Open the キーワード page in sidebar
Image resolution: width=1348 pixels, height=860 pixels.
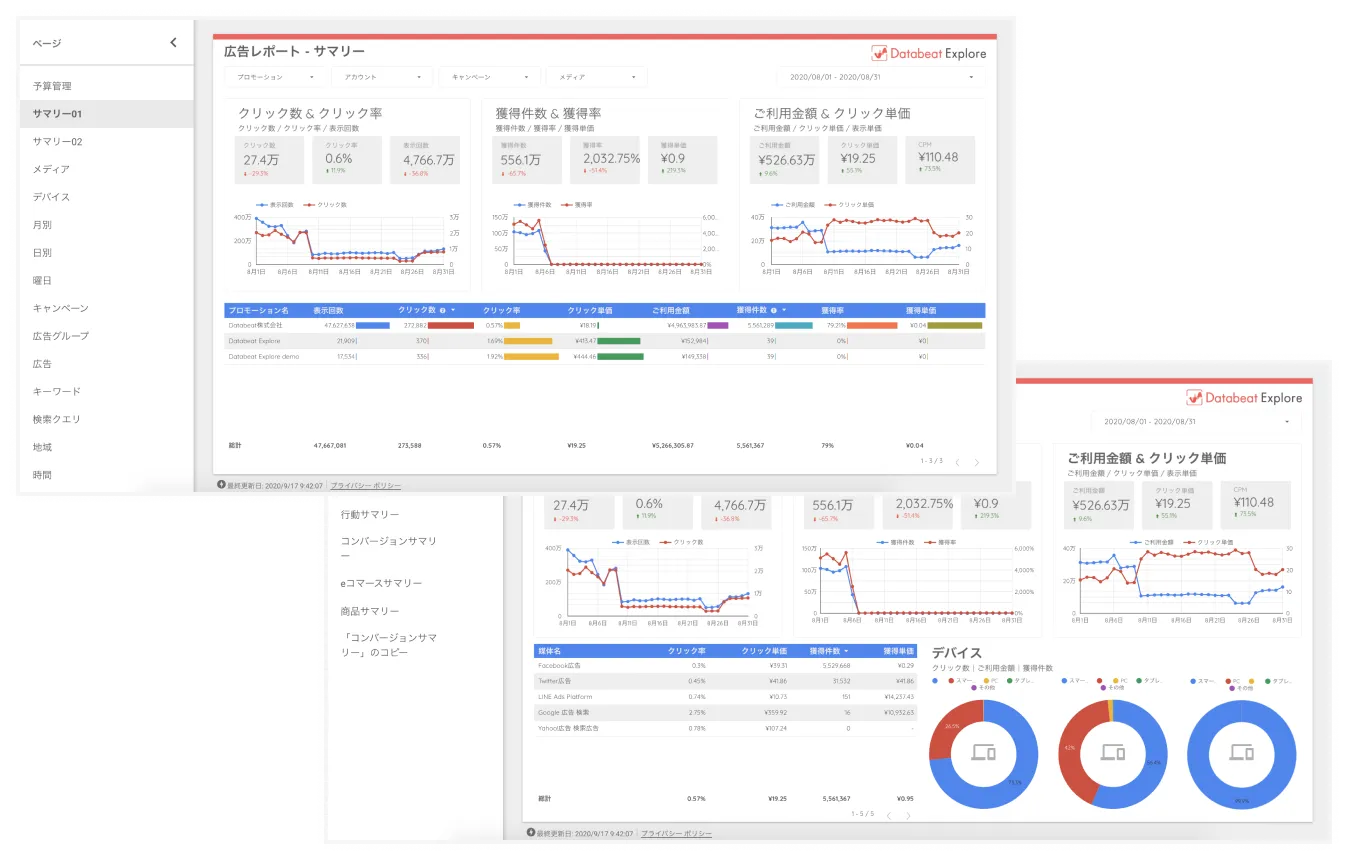(56, 392)
